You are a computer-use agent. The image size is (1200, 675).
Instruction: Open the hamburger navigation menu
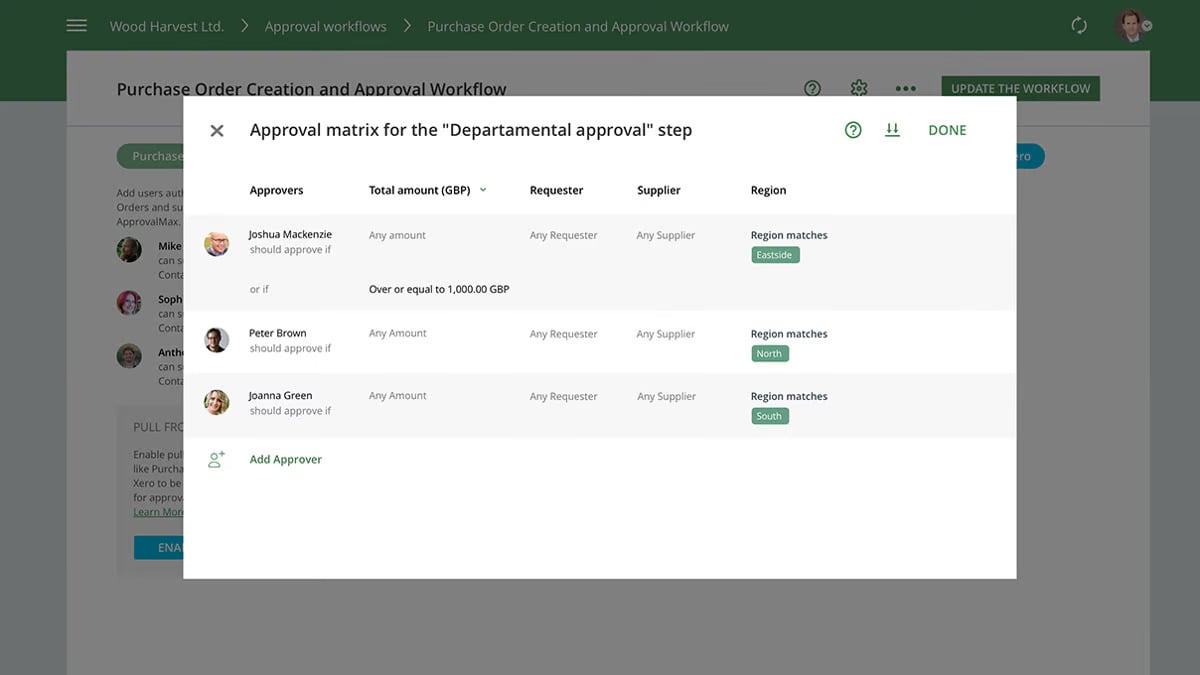[x=76, y=26]
